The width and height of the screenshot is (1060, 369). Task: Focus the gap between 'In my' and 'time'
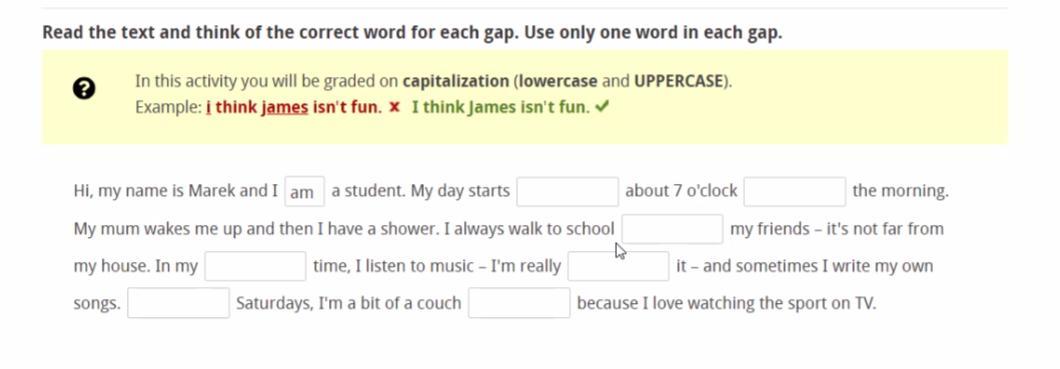pyautogui.click(x=256, y=266)
